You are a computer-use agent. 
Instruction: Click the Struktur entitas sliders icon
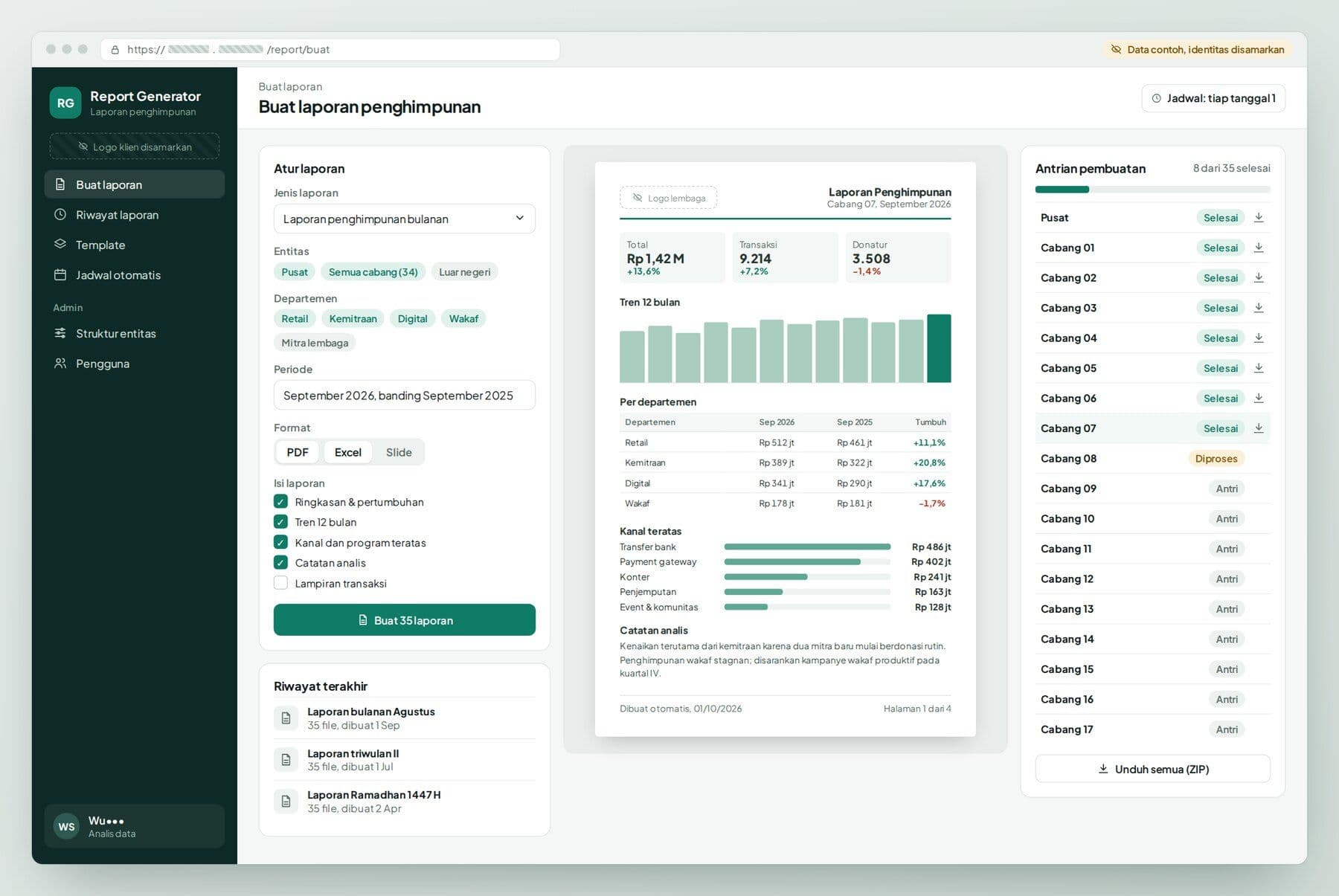click(x=60, y=333)
